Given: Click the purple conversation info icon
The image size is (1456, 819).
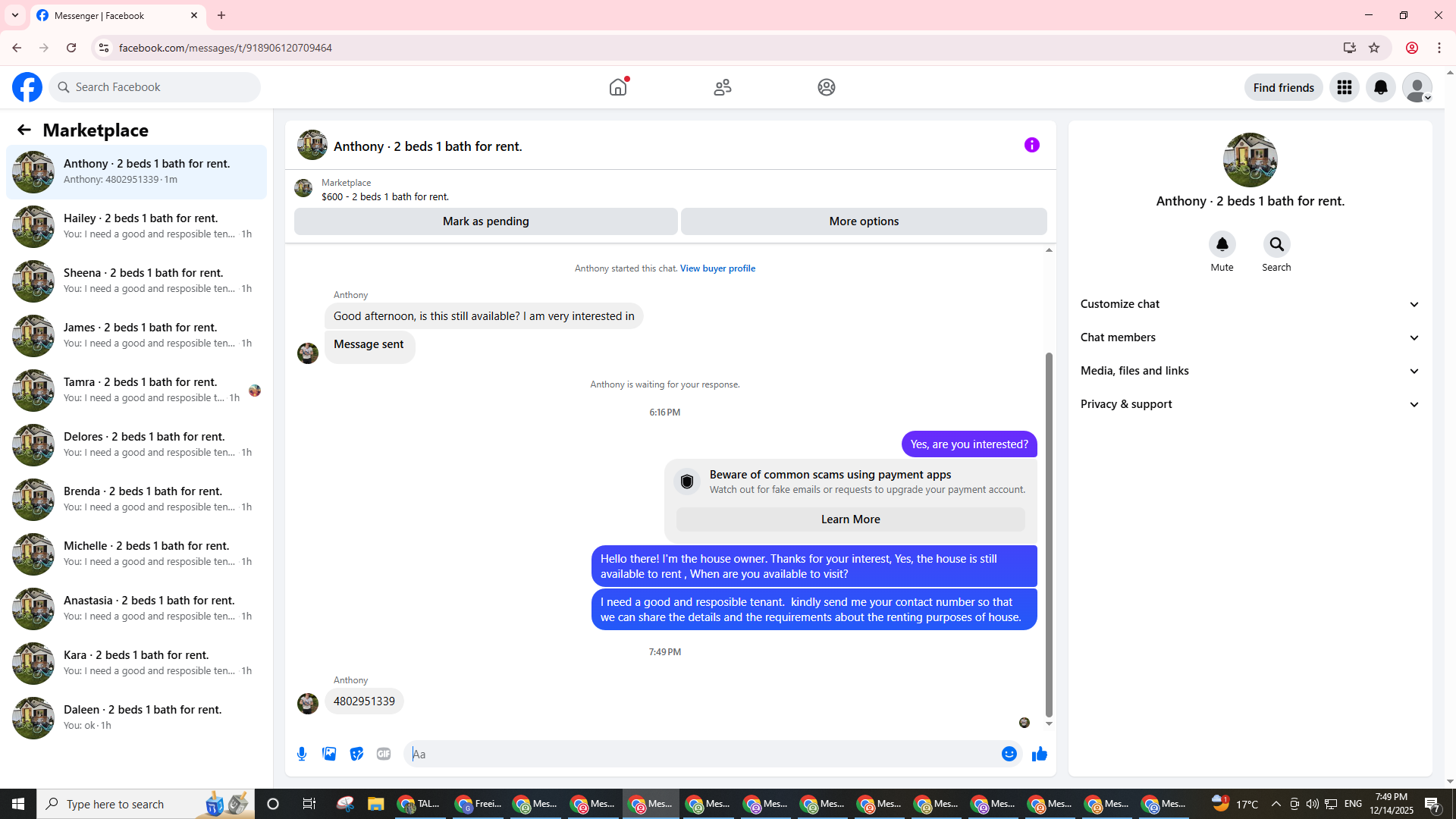Looking at the screenshot, I should point(1031,145).
